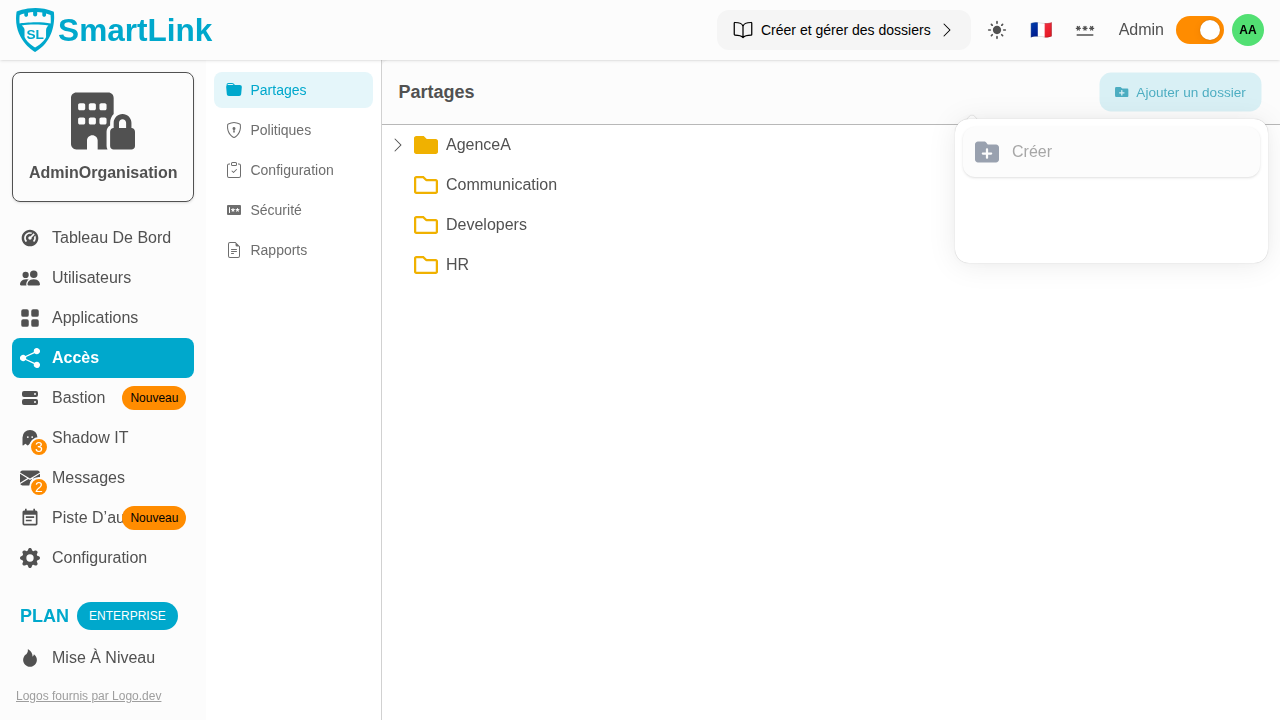
Task: Switch to the Sécurité tab
Action: point(276,210)
